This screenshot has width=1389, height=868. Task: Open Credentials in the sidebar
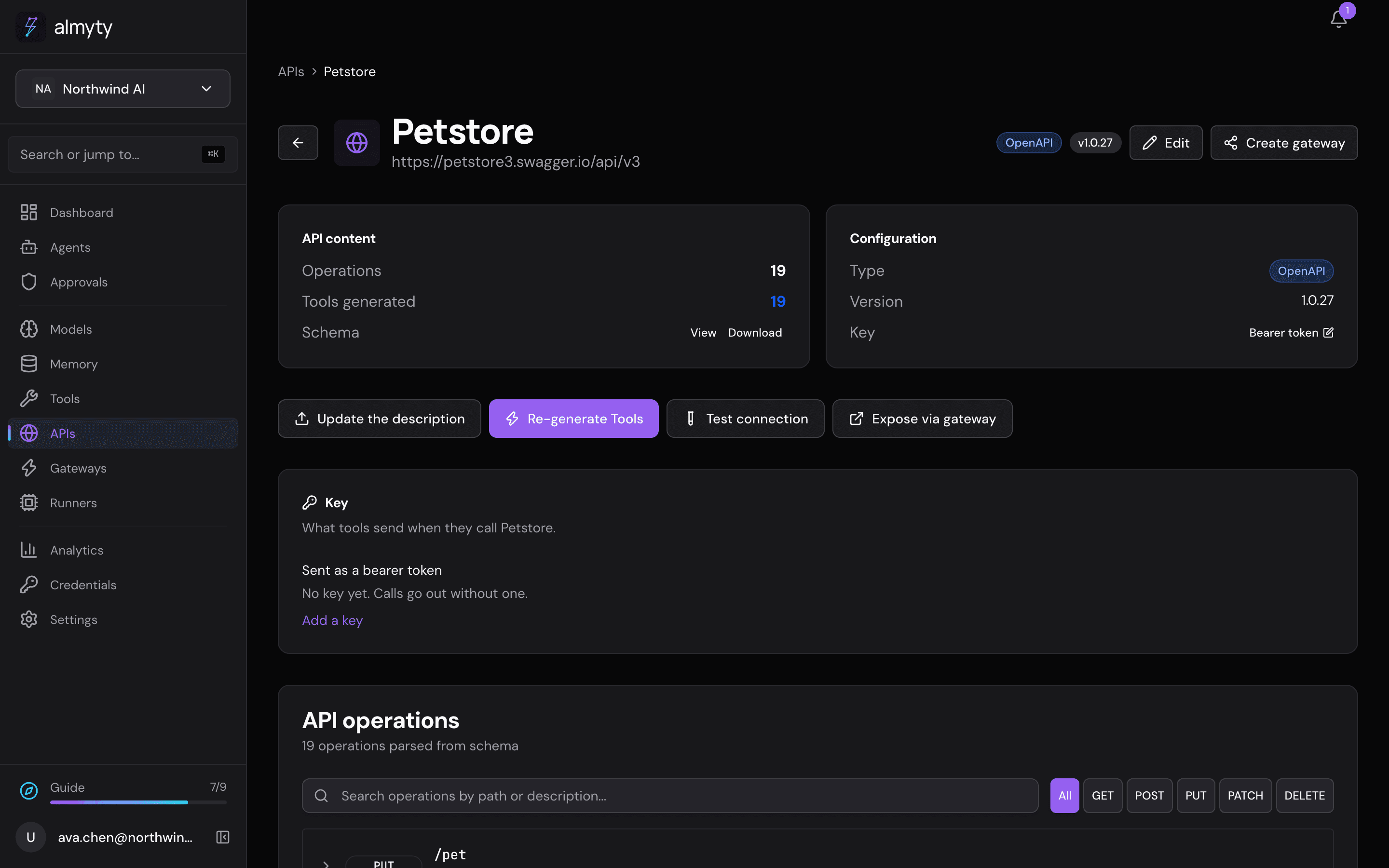(123, 584)
